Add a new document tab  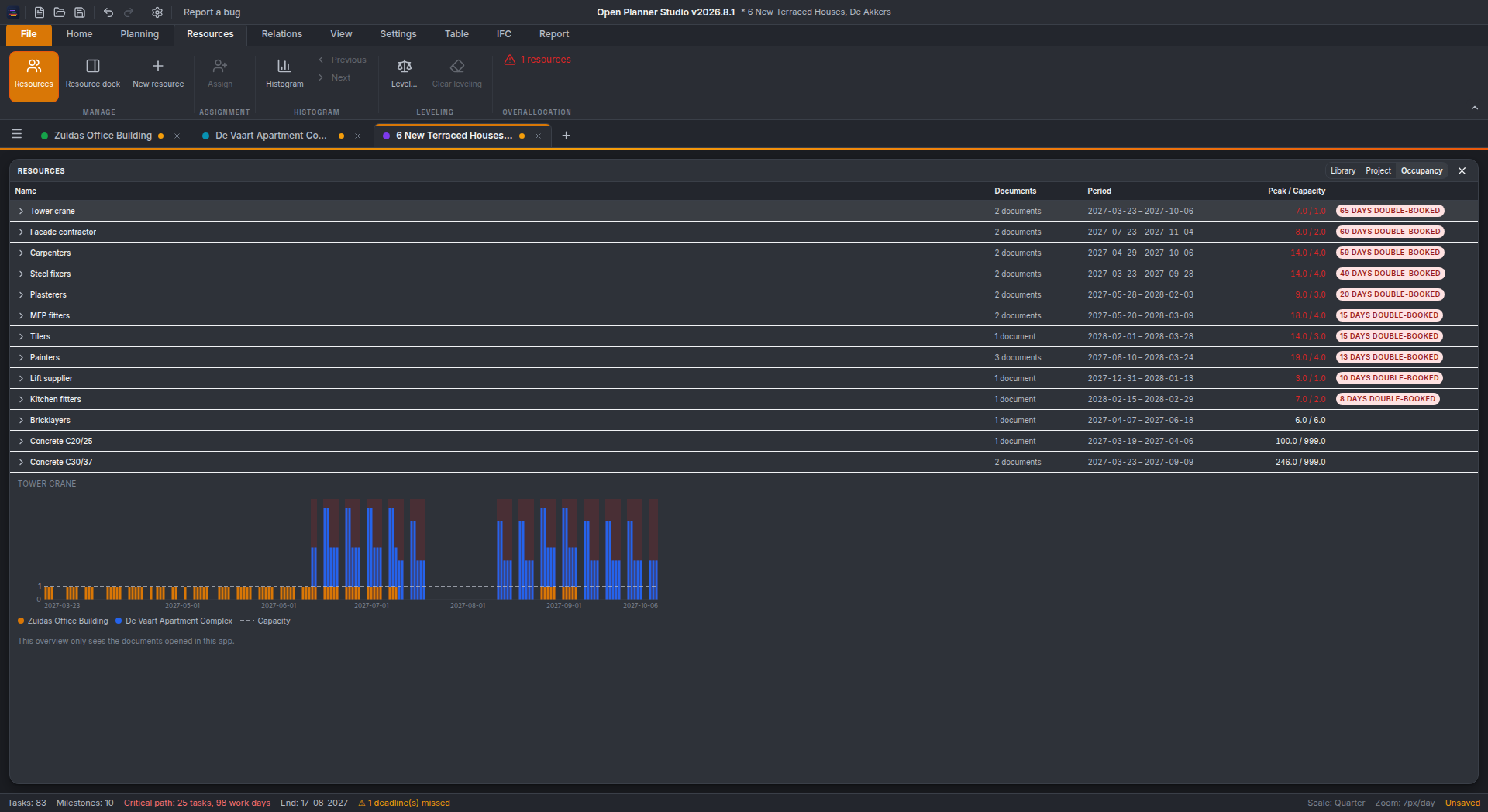coord(566,136)
